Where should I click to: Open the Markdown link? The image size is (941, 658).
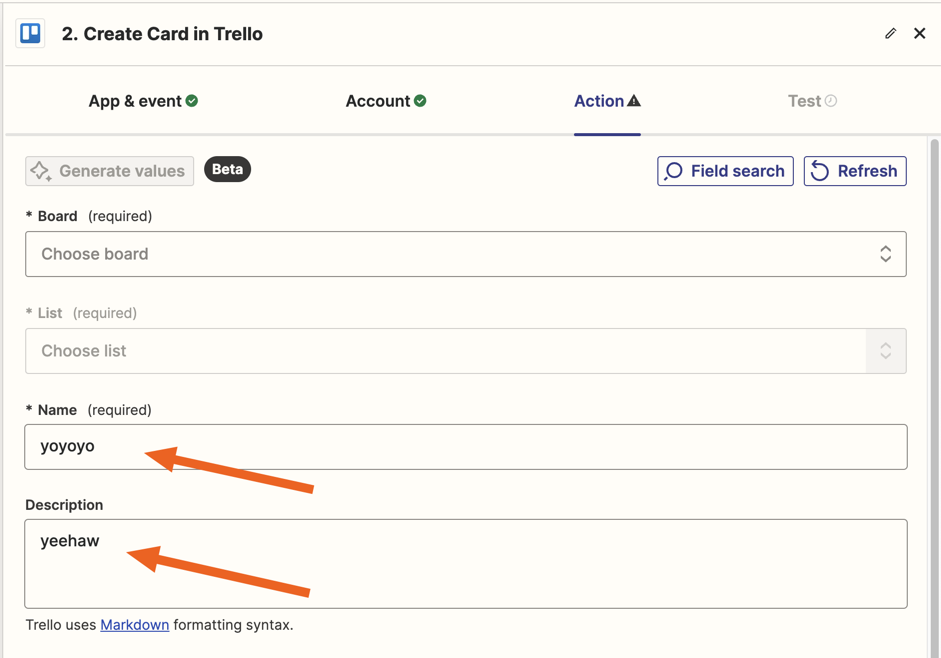[x=134, y=625]
